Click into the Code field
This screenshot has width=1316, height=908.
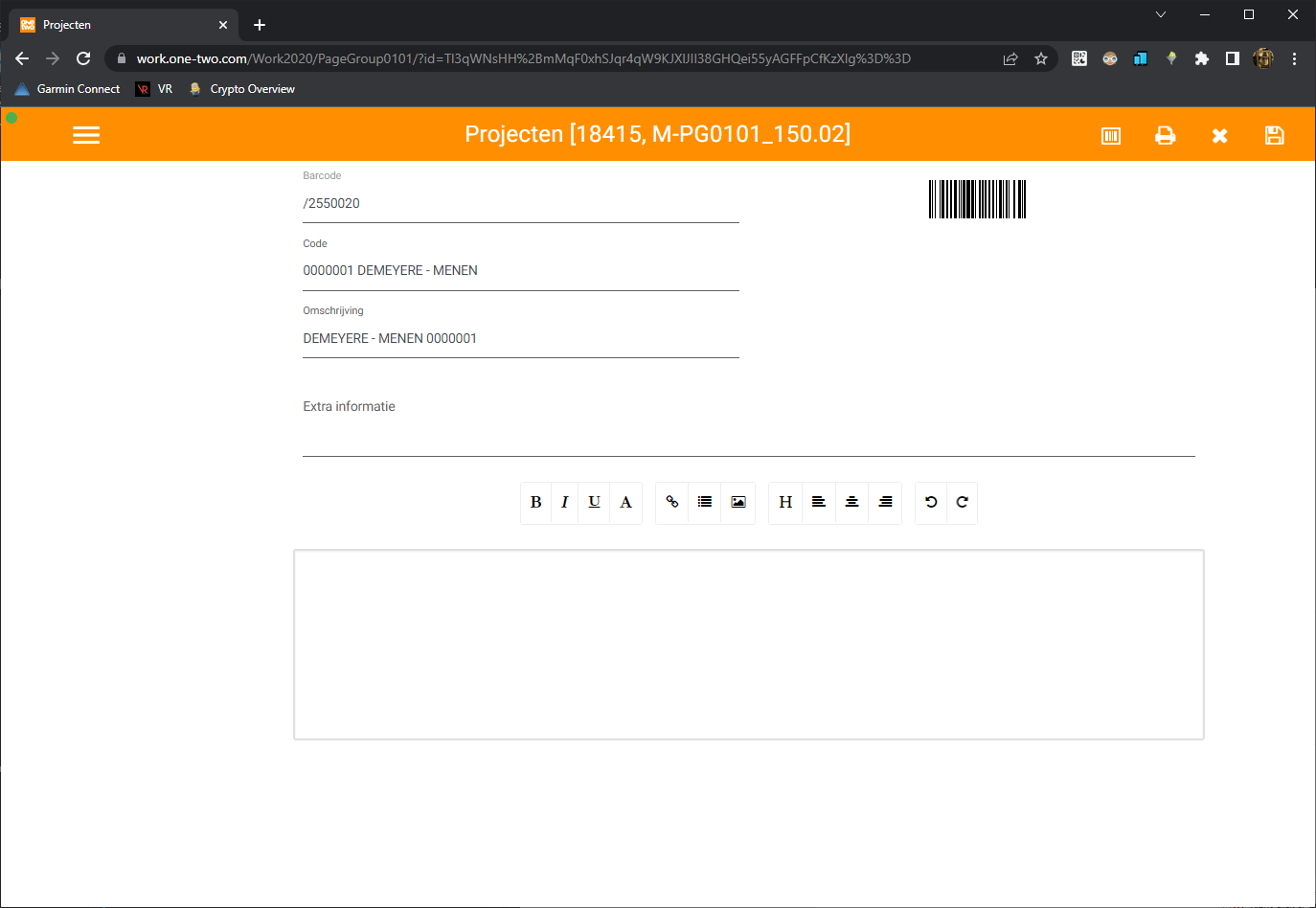click(x=521, y=271)
